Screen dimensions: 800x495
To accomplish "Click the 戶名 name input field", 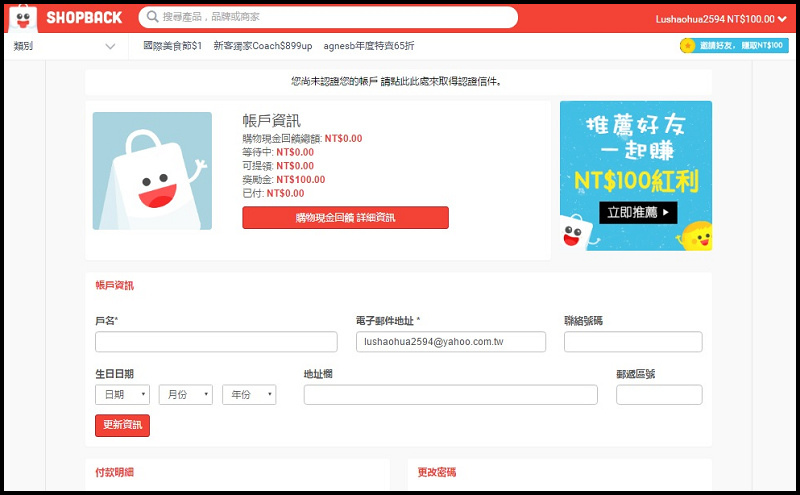I will click(216, 341).
